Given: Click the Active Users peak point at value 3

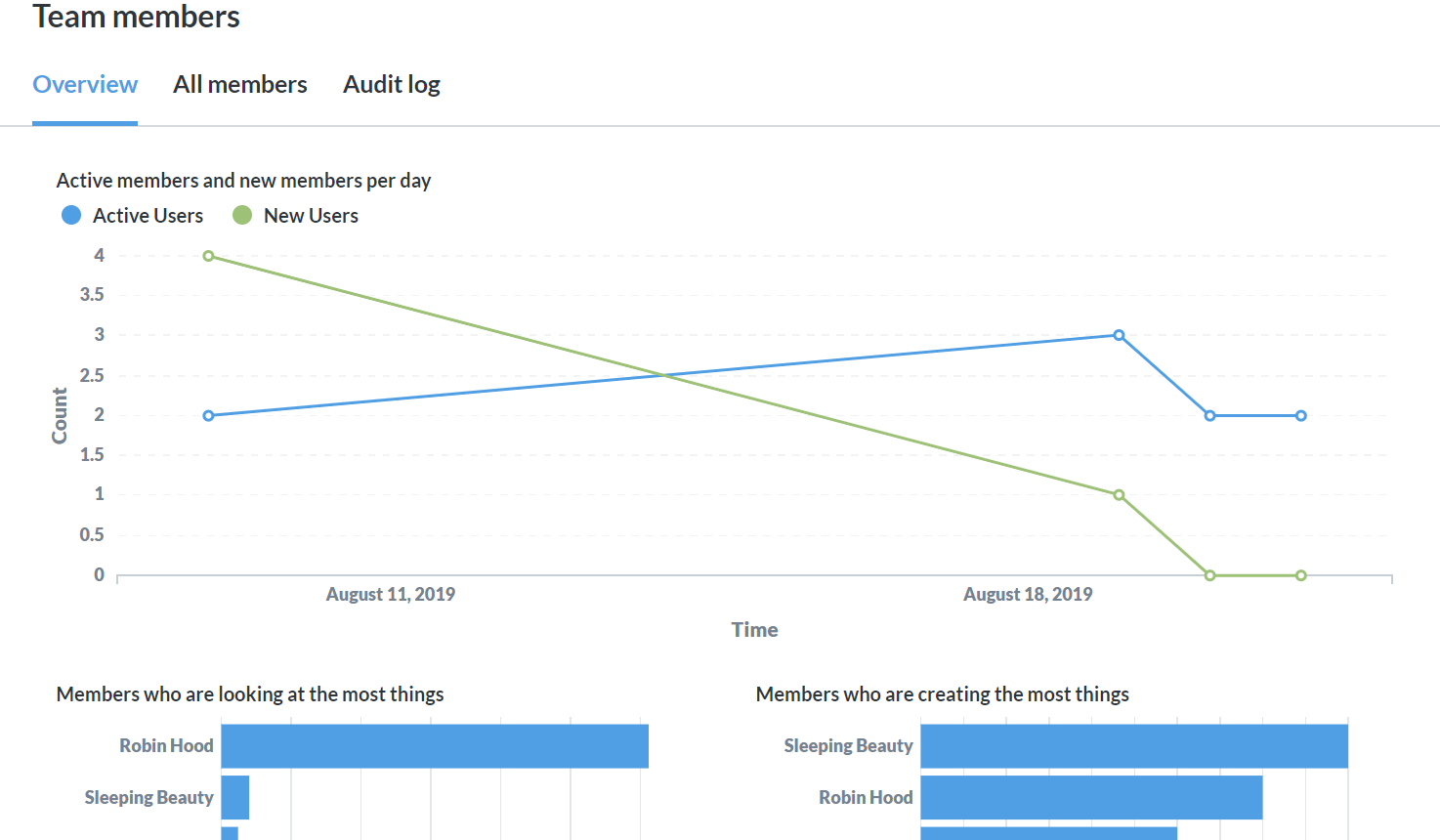Looking at the screenshot, I should coord(1119,335).
